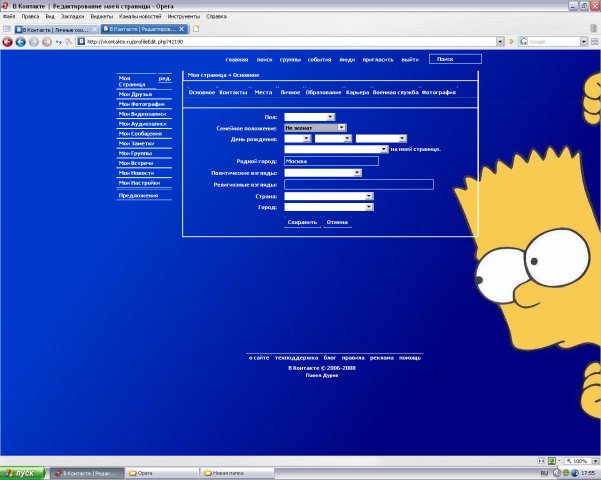
Task: Close the active Редактирование tab
Action: point(182,29)
